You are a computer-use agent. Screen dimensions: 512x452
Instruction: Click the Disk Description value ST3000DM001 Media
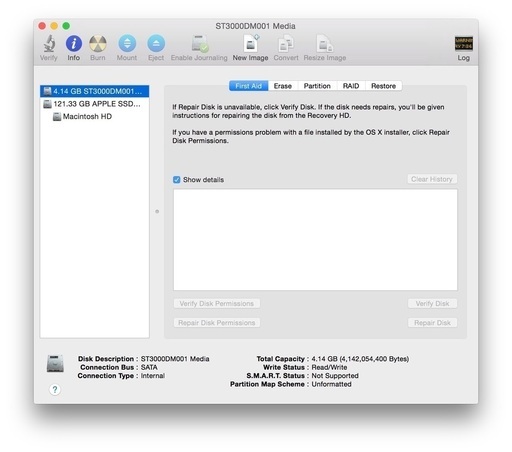(x=175, y=359)
